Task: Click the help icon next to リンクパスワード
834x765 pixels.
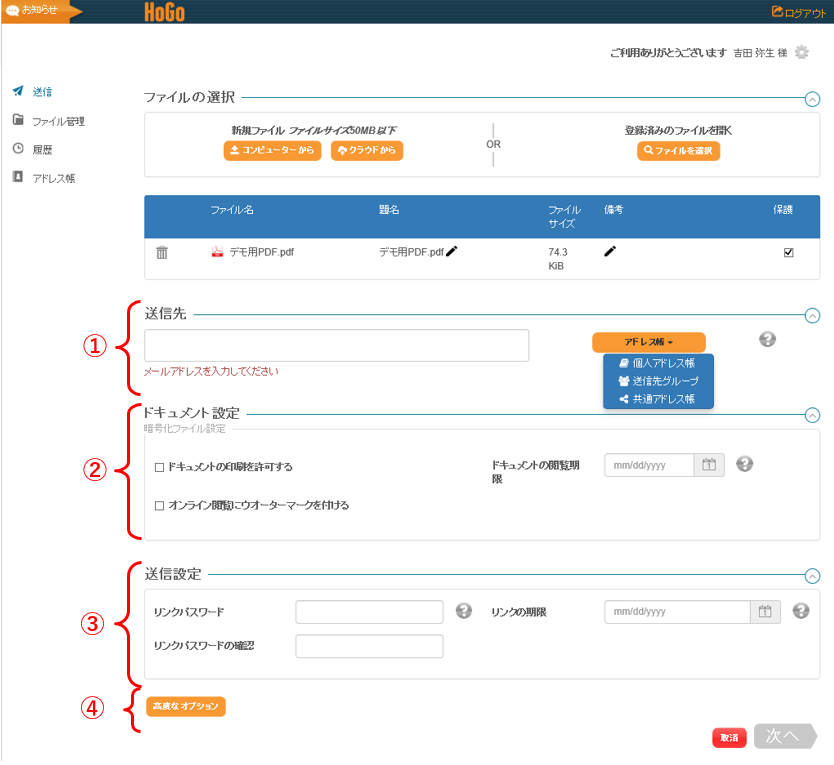Action: coord(463,611)
